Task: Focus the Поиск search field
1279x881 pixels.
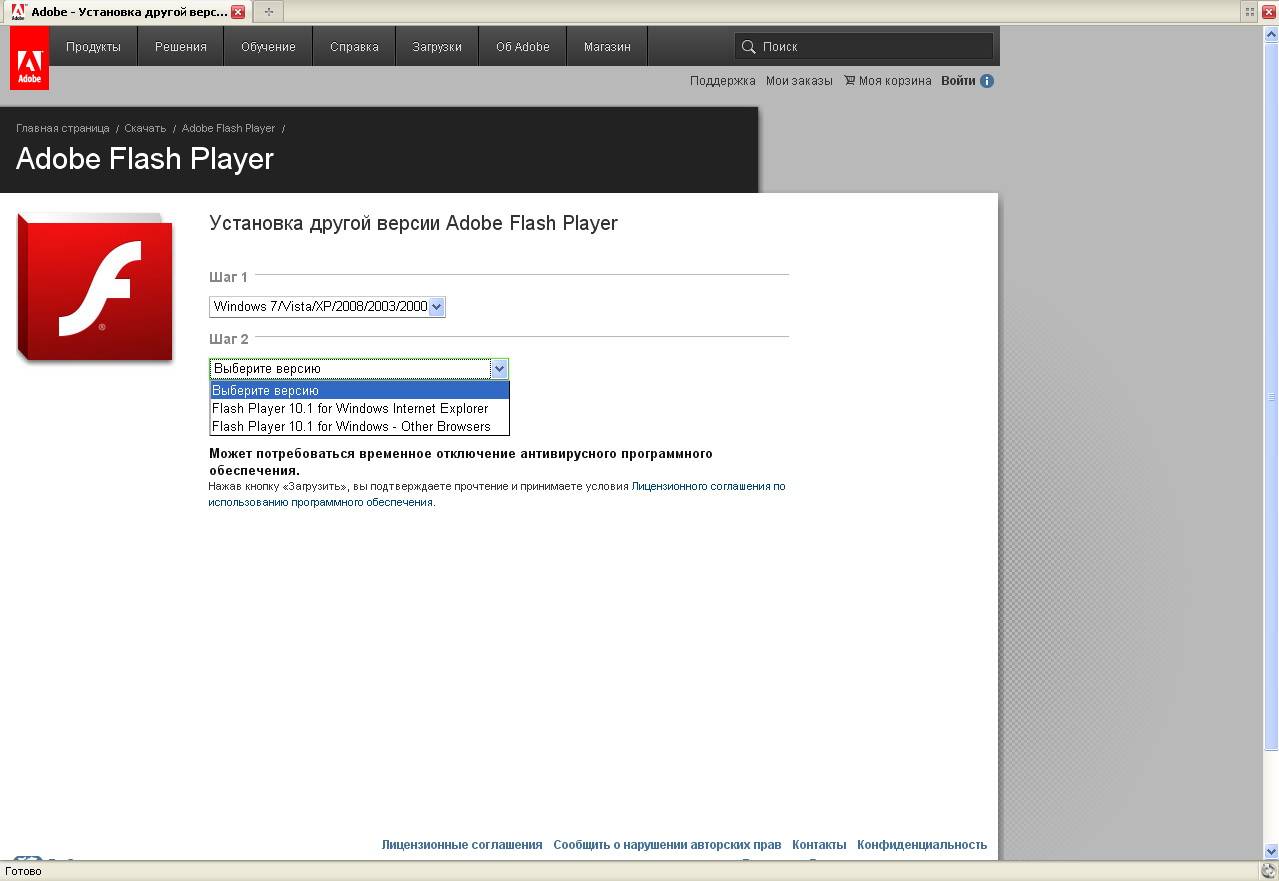Action: click(x=864, y=47)
